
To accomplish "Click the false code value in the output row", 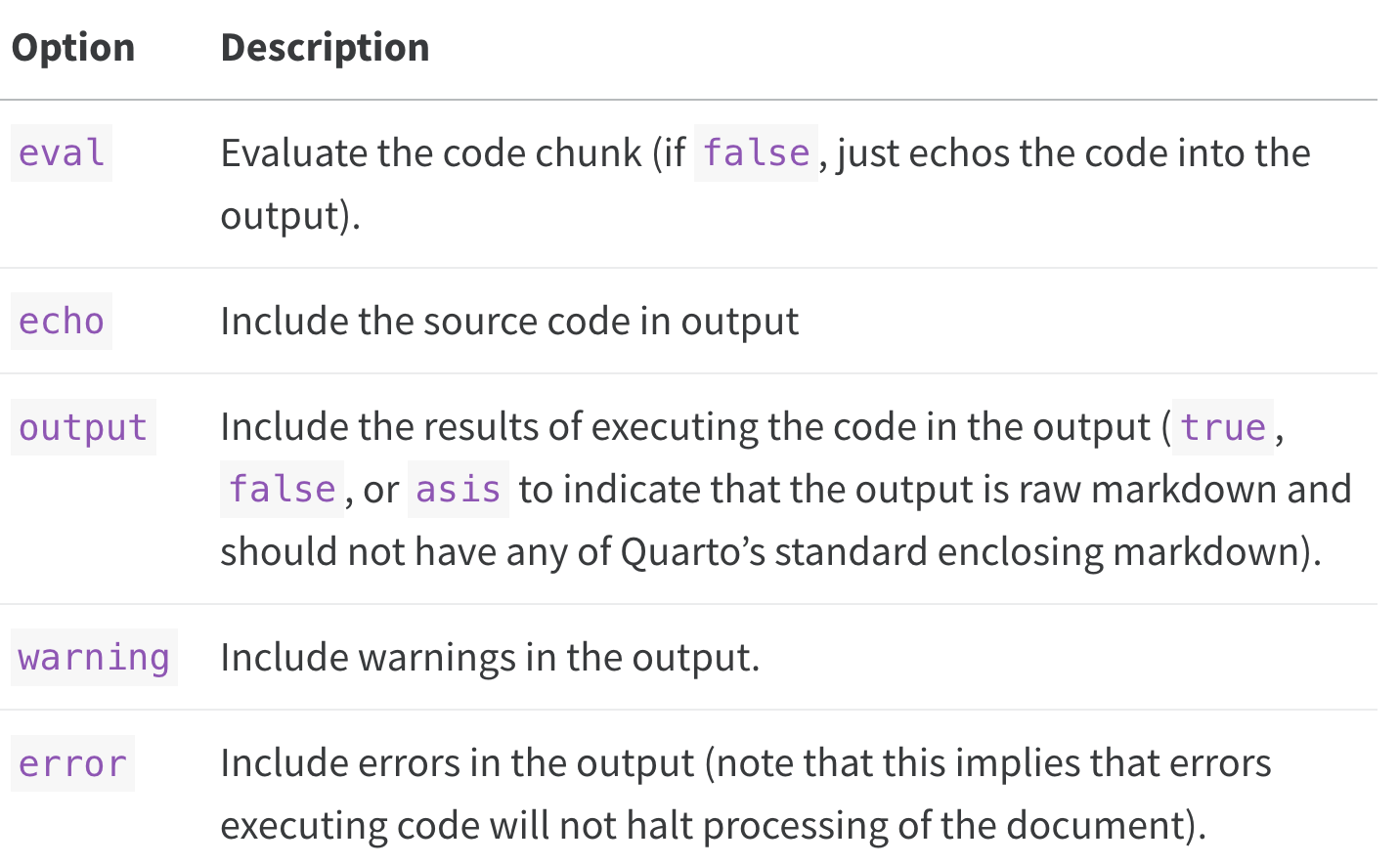I will click(x=282, y=489).
